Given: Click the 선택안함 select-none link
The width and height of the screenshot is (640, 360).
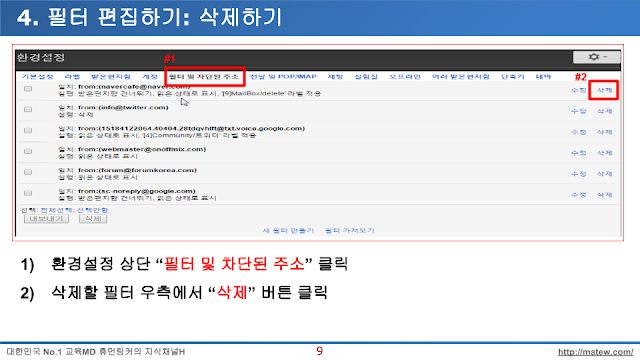Looking at the screenshot, I should click(x=93, y=210).
